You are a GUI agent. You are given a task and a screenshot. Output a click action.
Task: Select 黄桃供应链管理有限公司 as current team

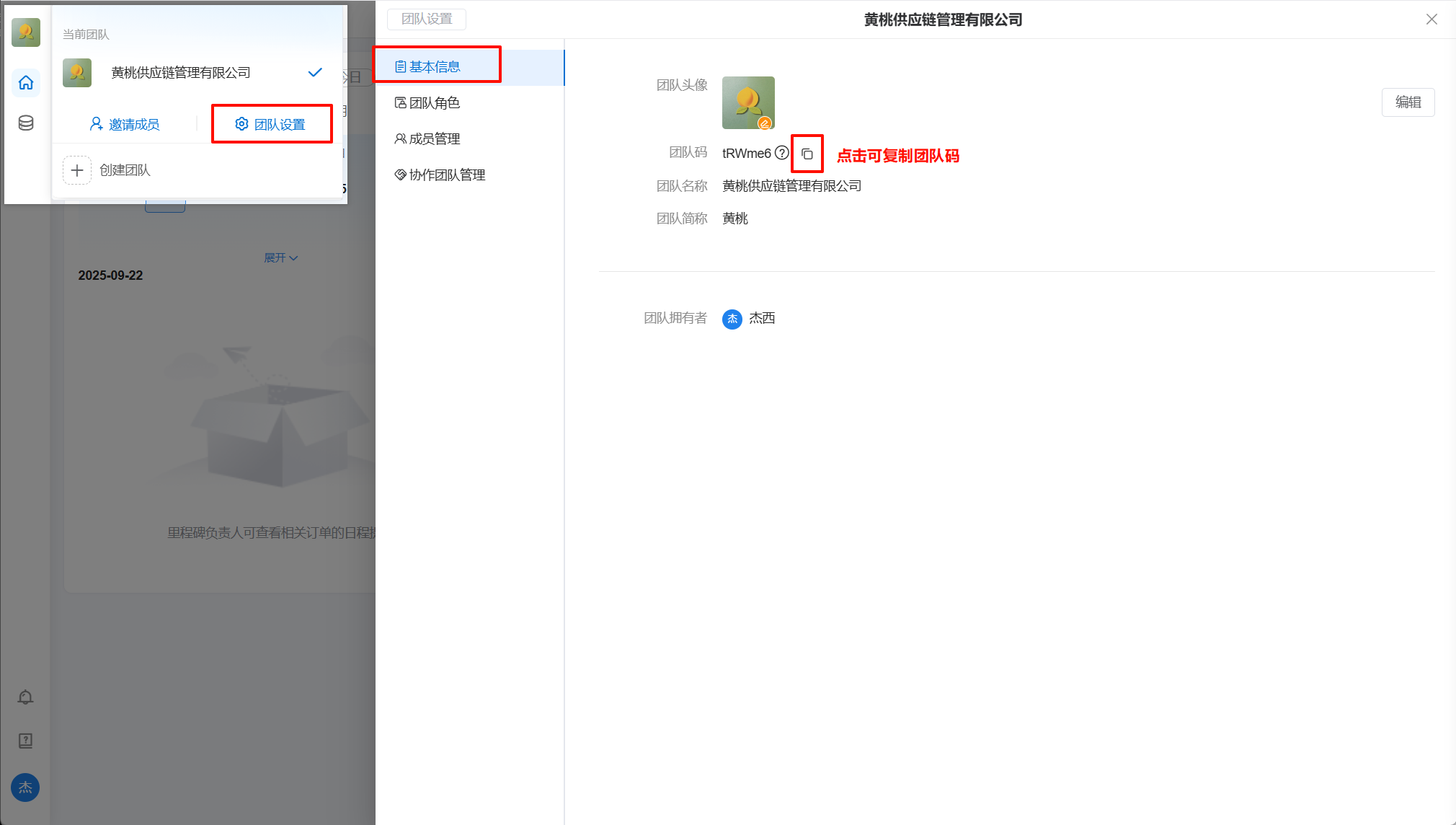pos(180,73)
